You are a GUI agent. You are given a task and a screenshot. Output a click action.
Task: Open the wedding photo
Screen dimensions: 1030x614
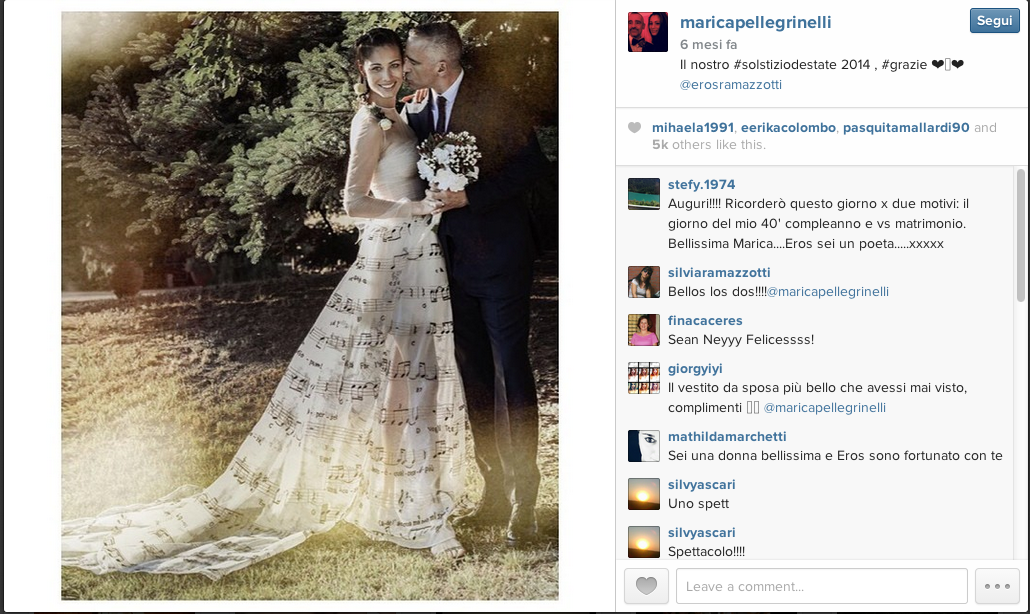coord(310,305)
